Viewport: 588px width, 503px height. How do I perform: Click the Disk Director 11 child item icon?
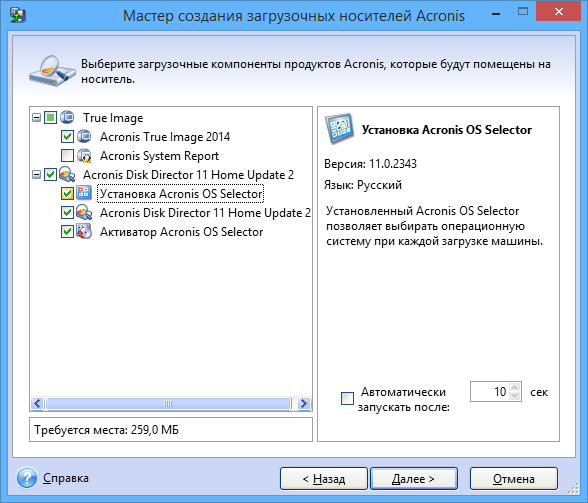click(x=84, y=213)
